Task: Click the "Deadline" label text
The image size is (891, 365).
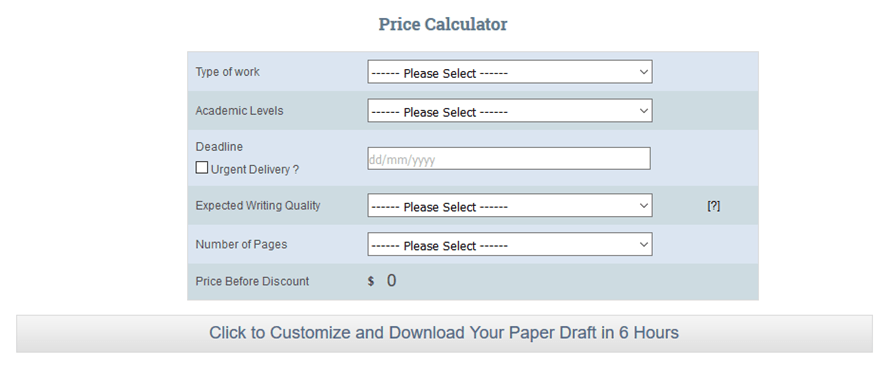Action: point(219,147)
